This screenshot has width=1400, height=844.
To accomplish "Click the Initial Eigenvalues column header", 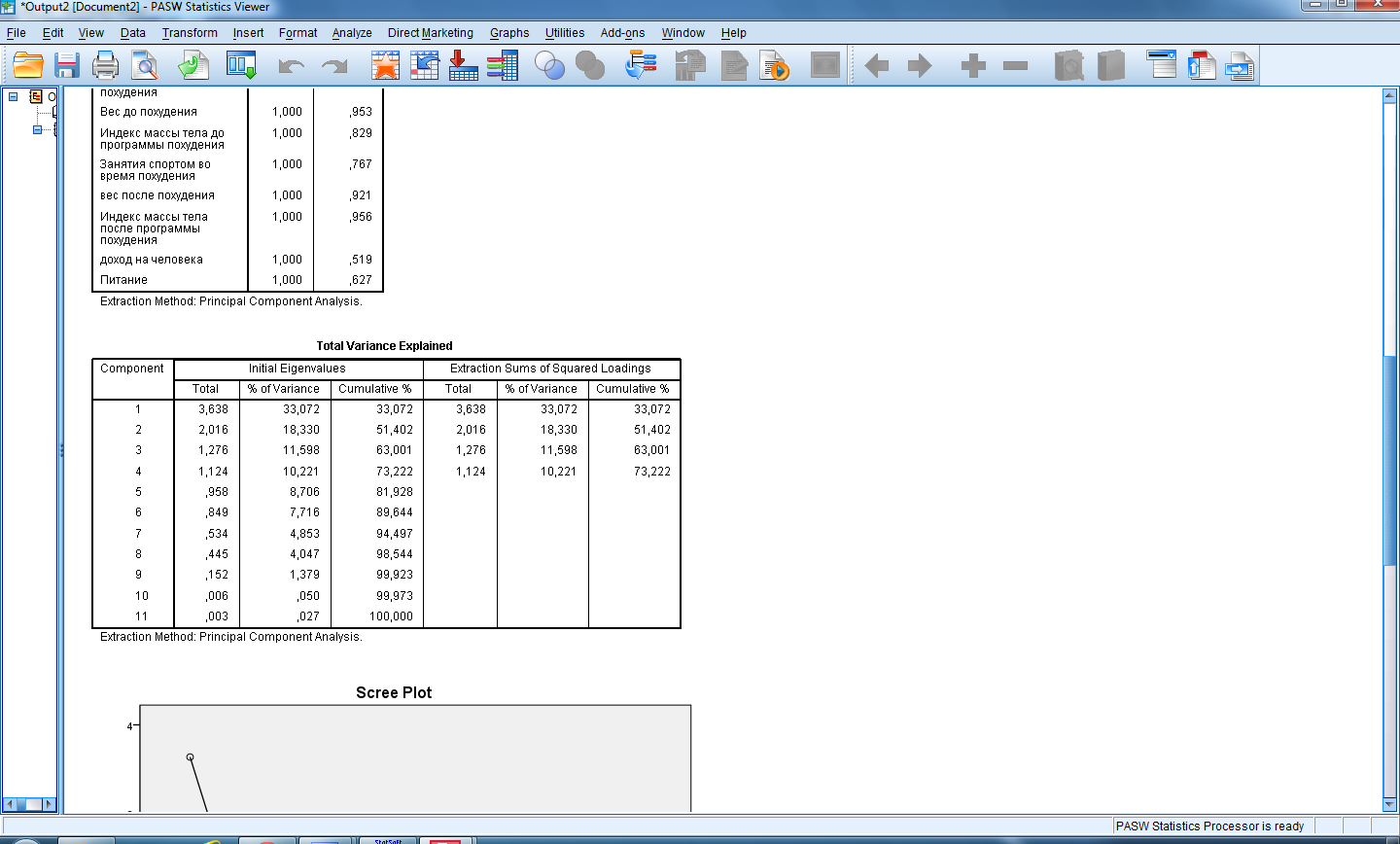I will [297, 369].
